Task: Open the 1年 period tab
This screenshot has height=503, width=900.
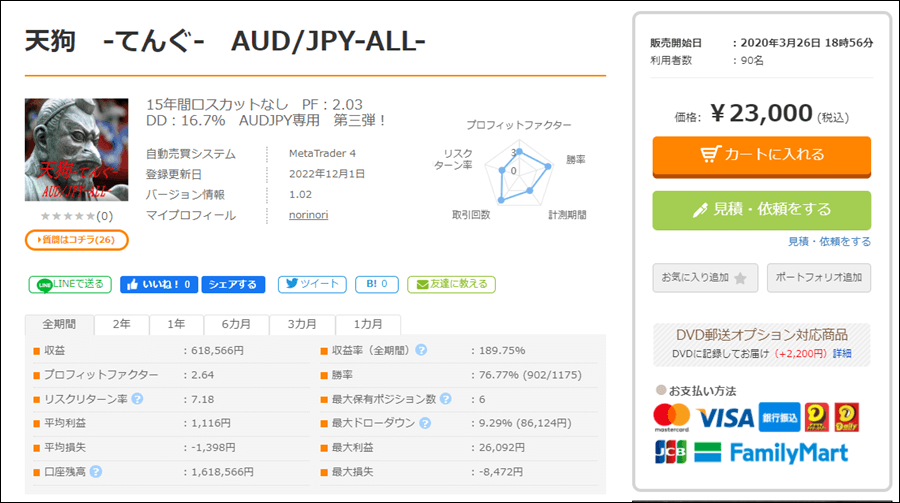Action: pos(176,324)
